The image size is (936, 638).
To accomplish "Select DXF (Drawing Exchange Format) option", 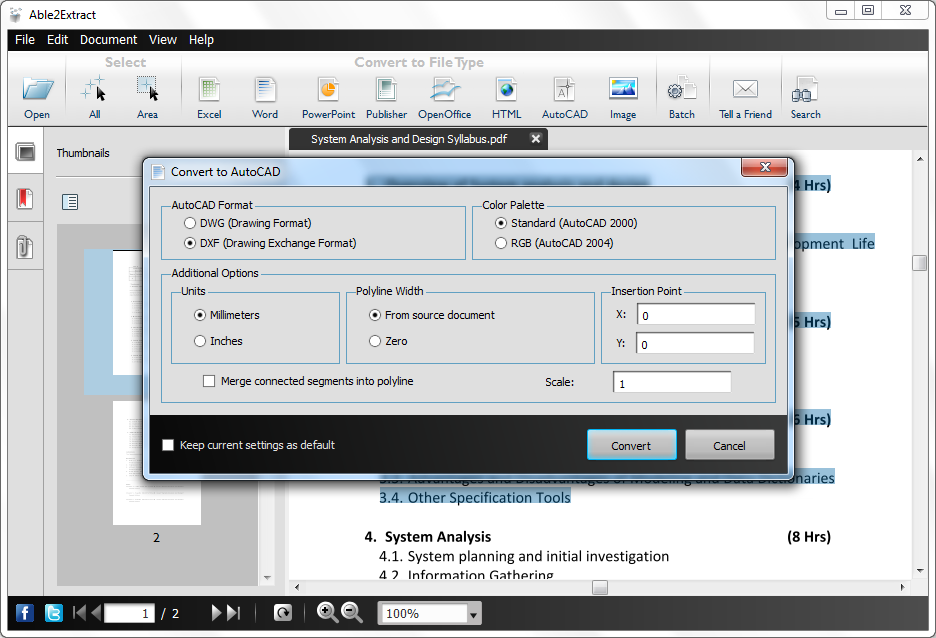I will [270, 243].
